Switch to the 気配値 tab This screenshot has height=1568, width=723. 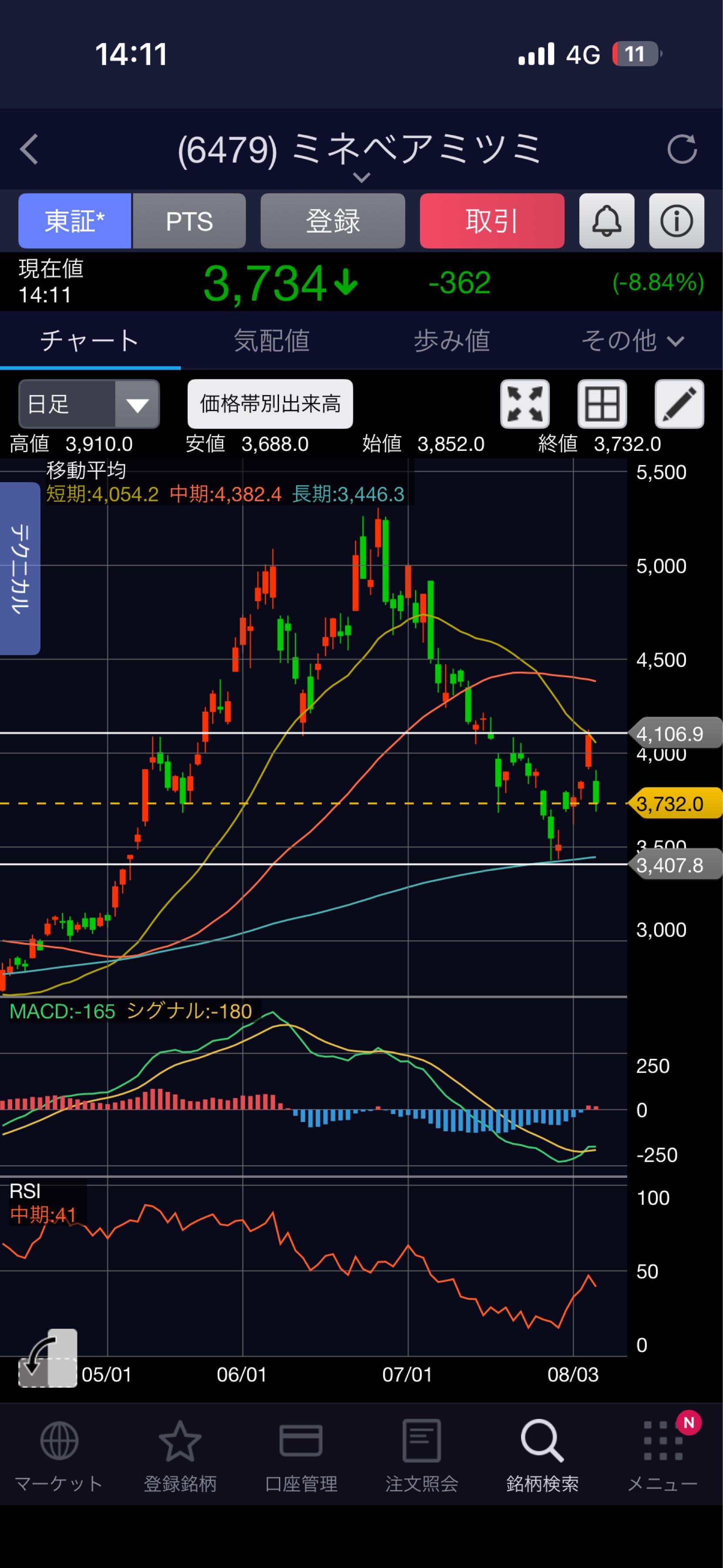271,340
